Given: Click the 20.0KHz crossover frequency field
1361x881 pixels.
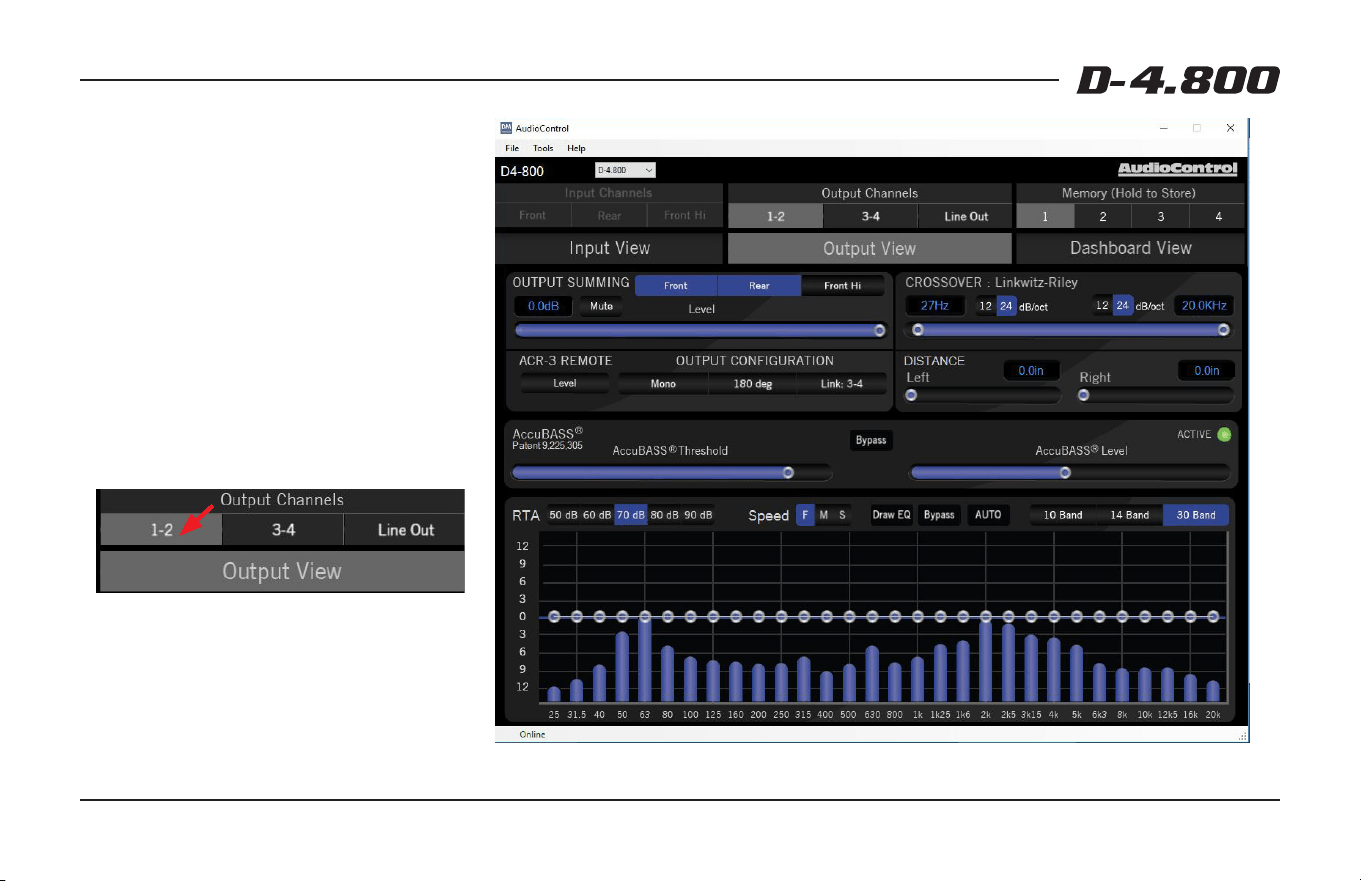Looking at the screenshot, I should [x=1204, y=306].
